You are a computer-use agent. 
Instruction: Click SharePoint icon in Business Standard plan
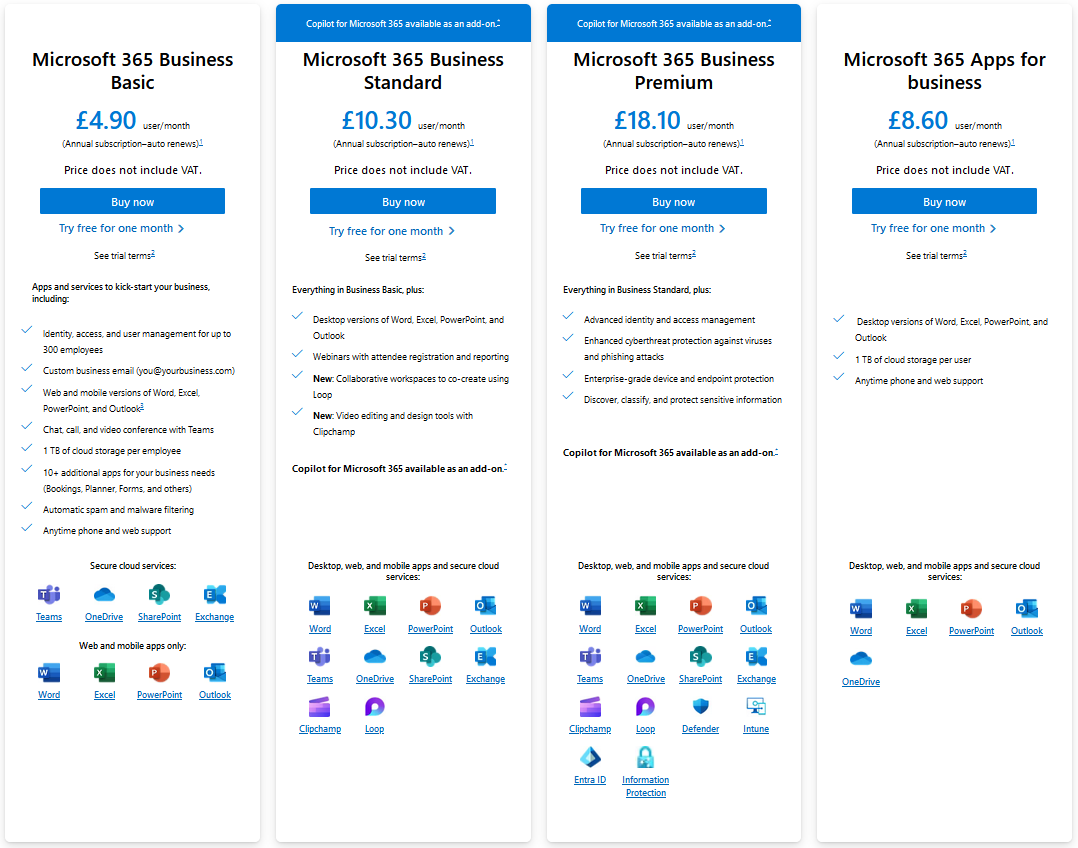[430, 657]
